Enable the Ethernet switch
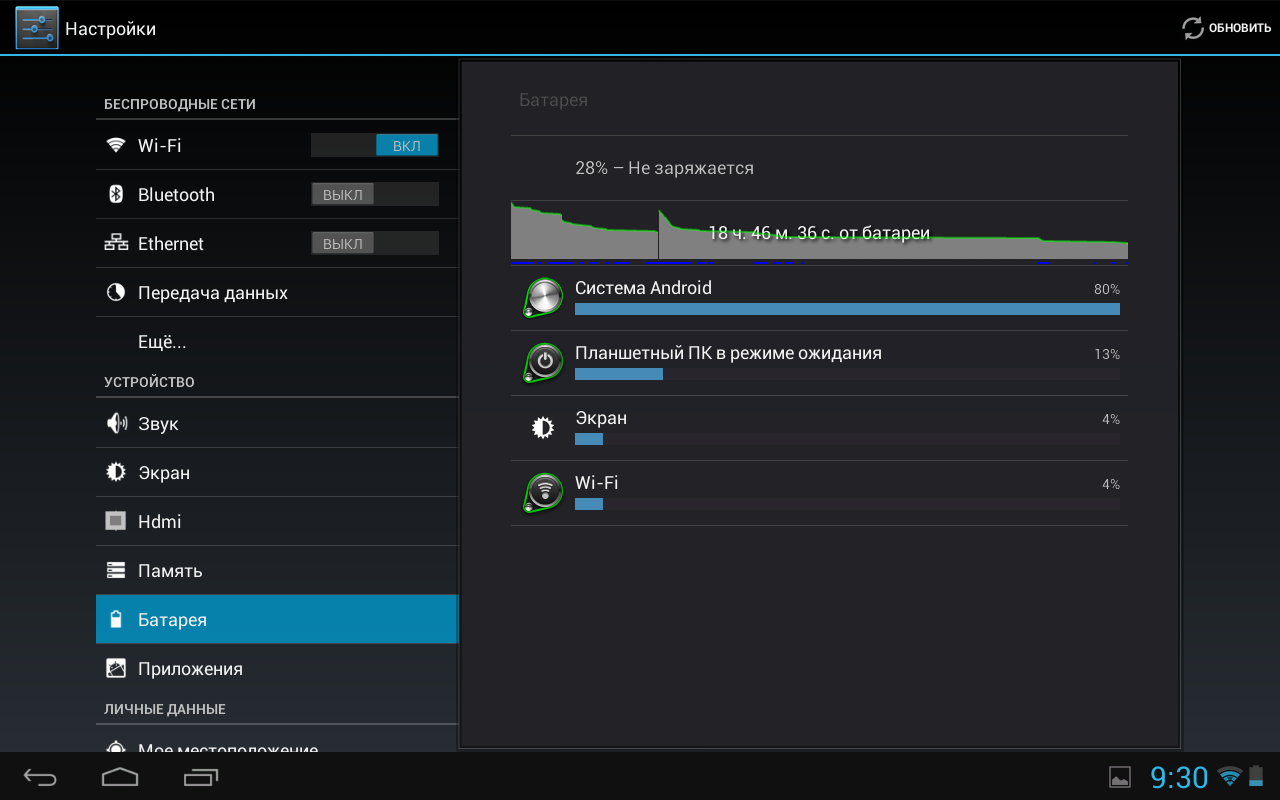1280x800 pixels. point(375,244)
